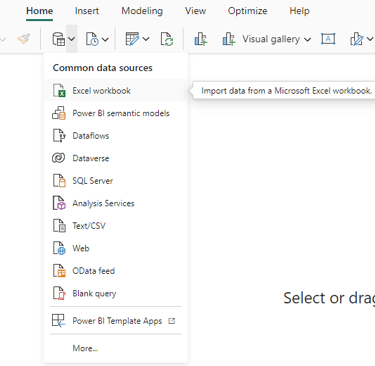Click the Format painter brush icon

click(x=24, y=39)
